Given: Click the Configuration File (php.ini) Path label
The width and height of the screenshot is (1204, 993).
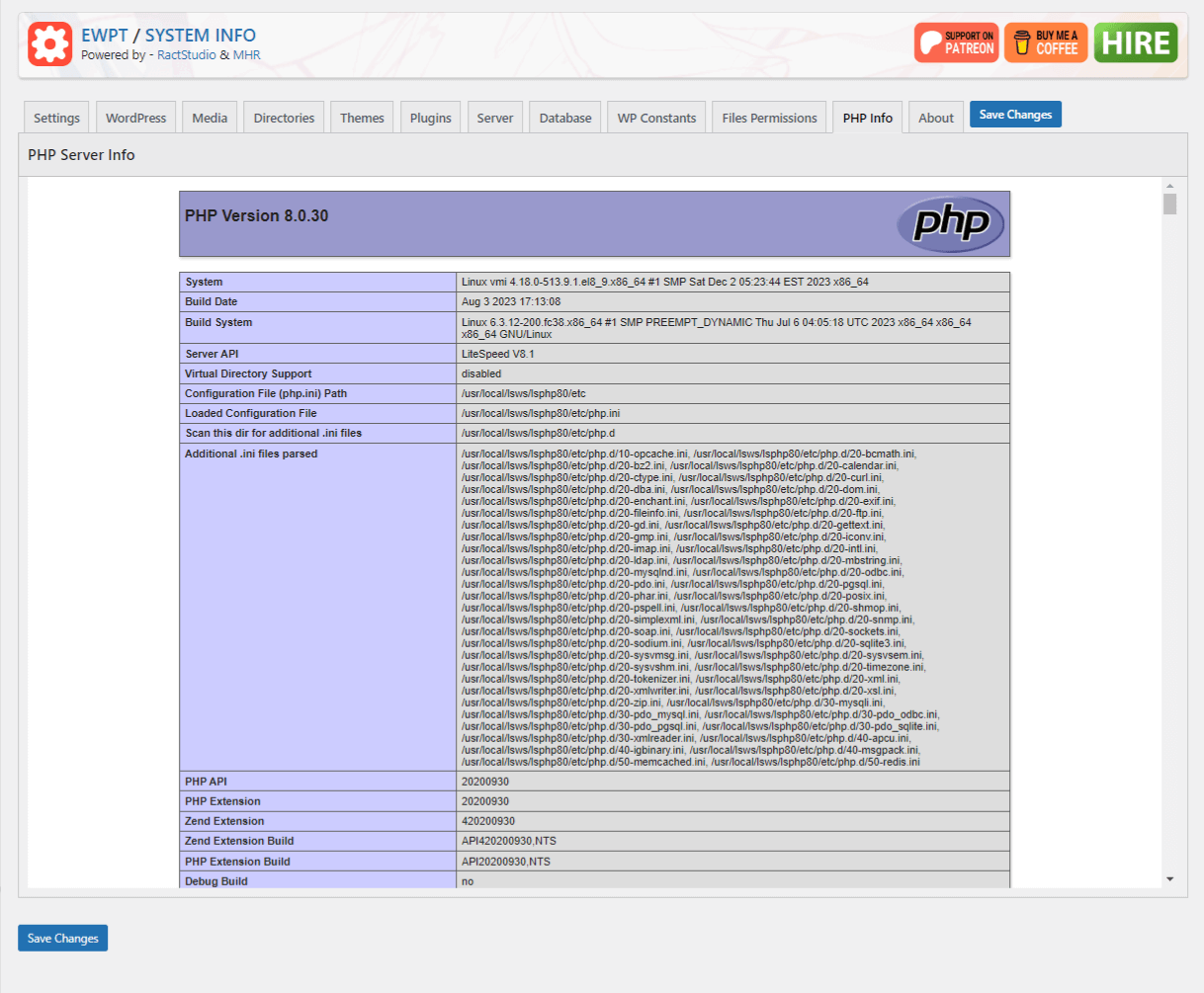Looking at the screenshot, I should pyautogui.click(x=266, y=393).
